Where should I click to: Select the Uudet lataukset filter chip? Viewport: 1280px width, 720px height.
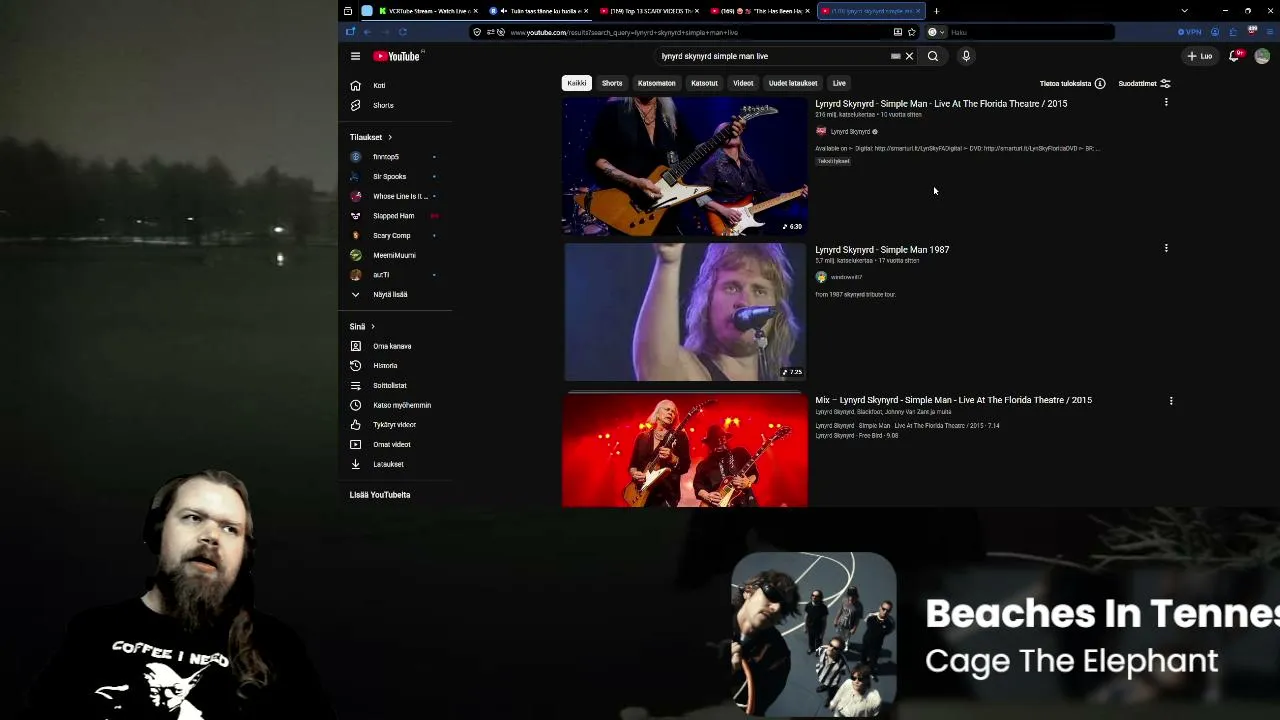click(793, 83)
